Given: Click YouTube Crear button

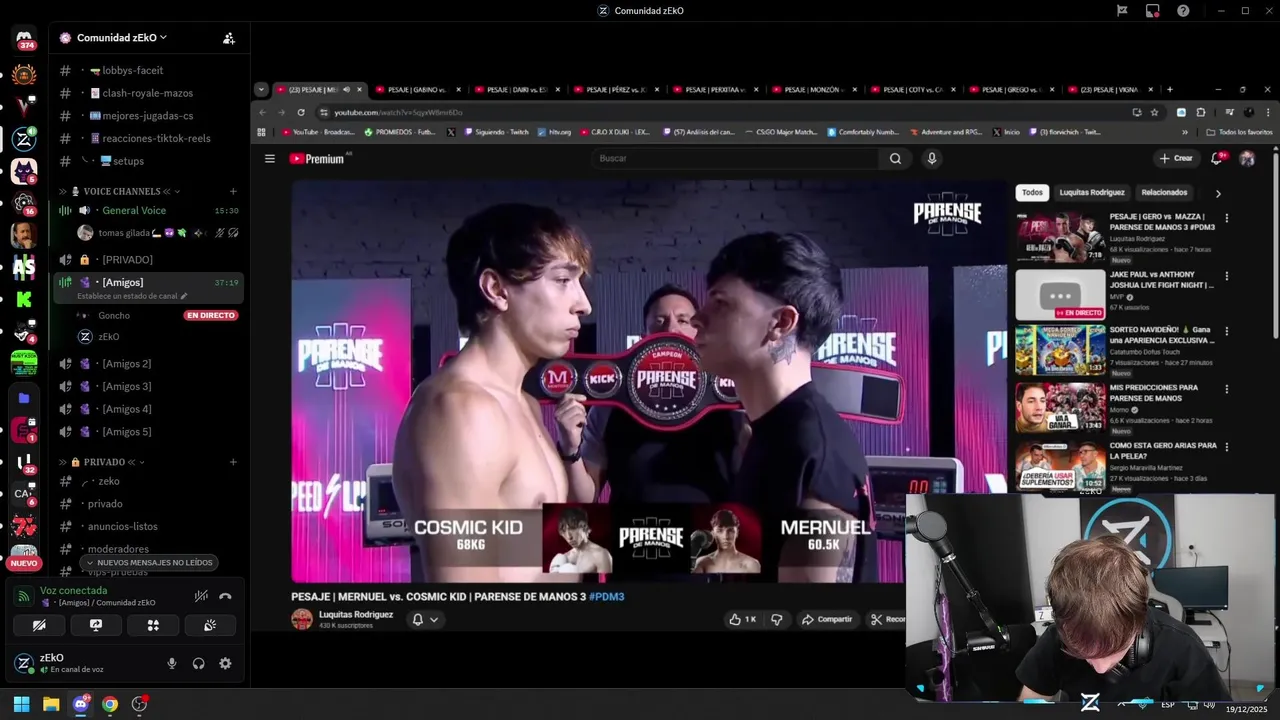Looking at the screenshot, I should pos(1176,158).
